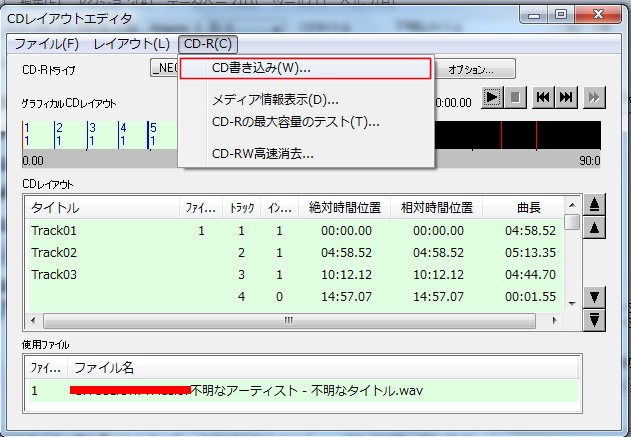The height and width of the screenshot is (437, 631).
Task: Move track up one position icon
Action: pyautogui.click(x=596, y=228)
